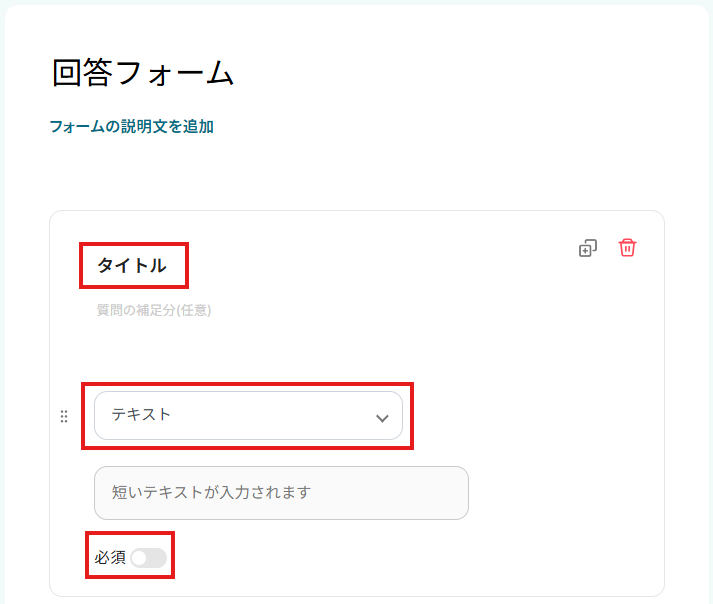Enable required via the grey switch knob
The width and height of the screenshot is (713, 604).
(140, 558)
